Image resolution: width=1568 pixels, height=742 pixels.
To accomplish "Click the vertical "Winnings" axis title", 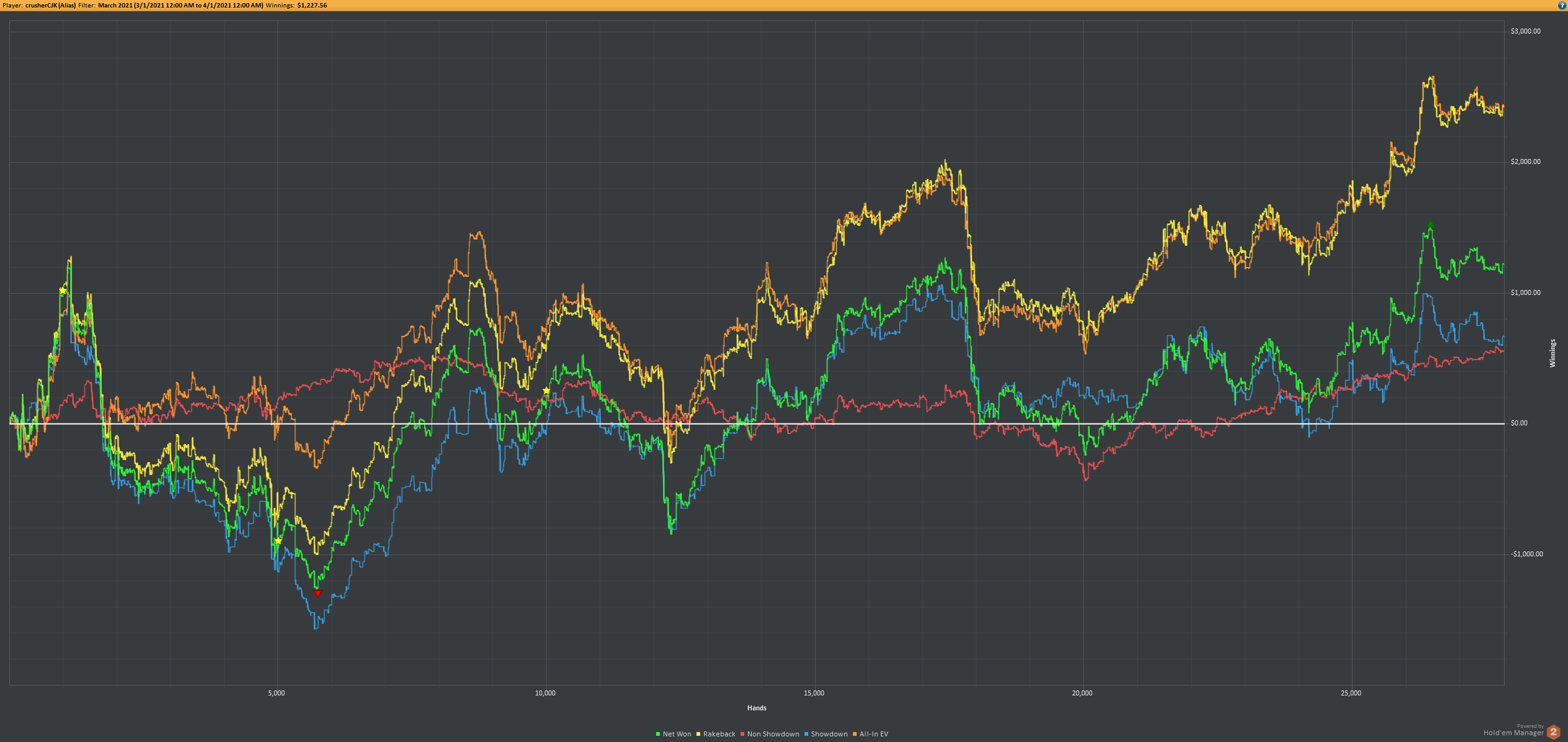I will tap(1552, 353).
